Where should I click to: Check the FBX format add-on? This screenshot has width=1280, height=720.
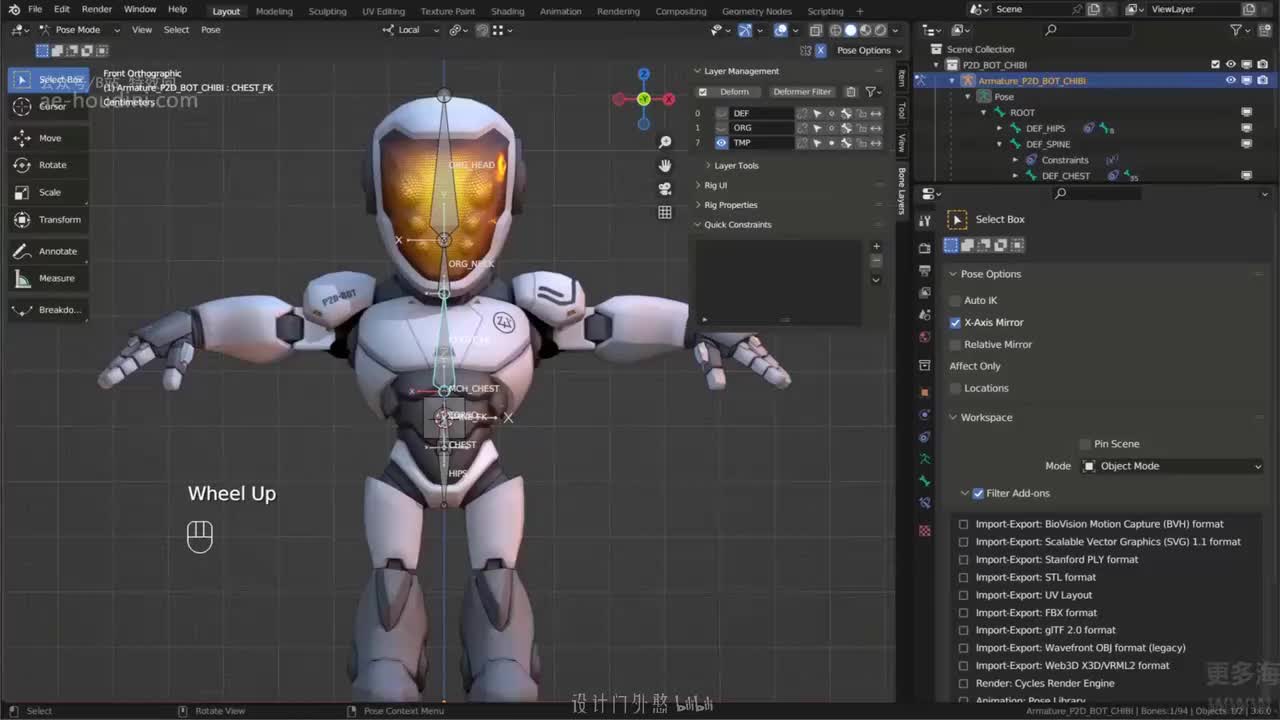[964, 613]
